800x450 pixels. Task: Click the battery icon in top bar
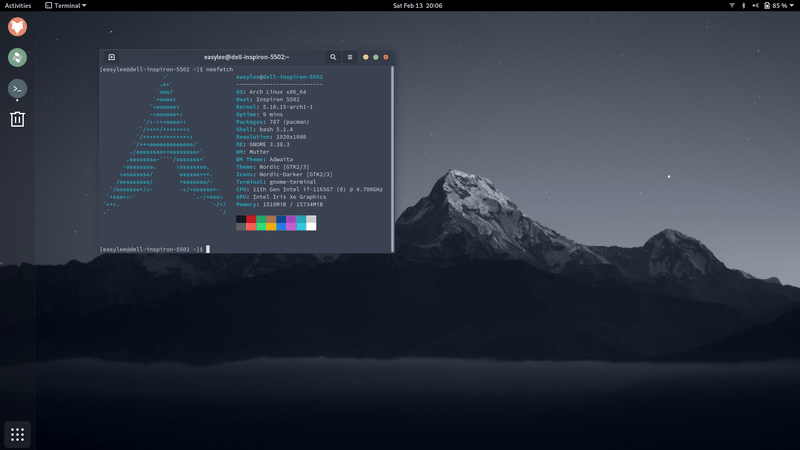pyautogui.click(x=767, y=6)
